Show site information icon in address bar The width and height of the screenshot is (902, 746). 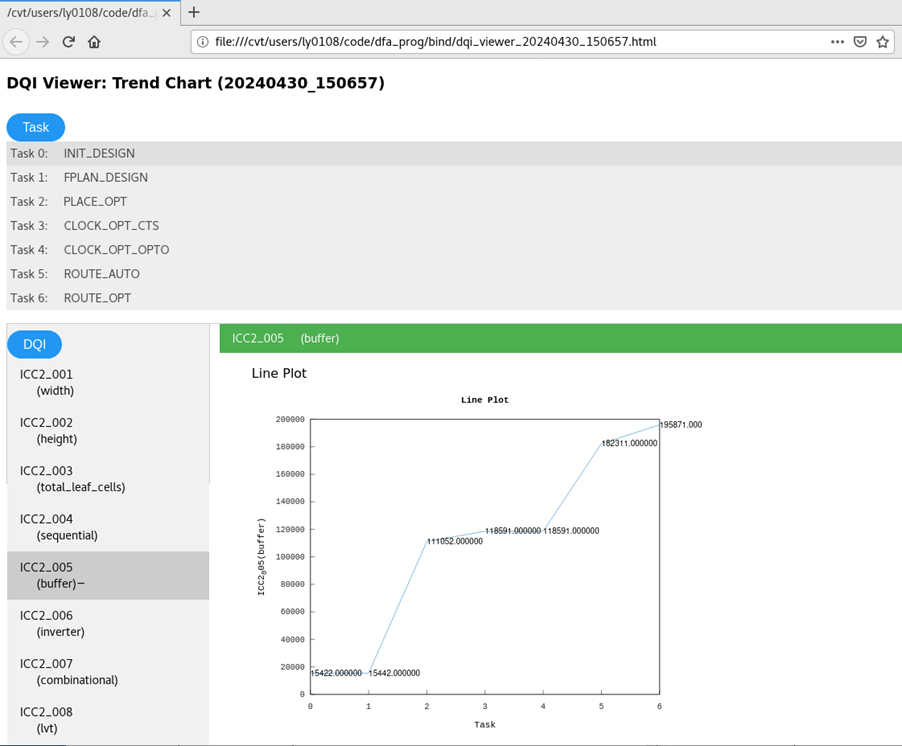(203, 42)
